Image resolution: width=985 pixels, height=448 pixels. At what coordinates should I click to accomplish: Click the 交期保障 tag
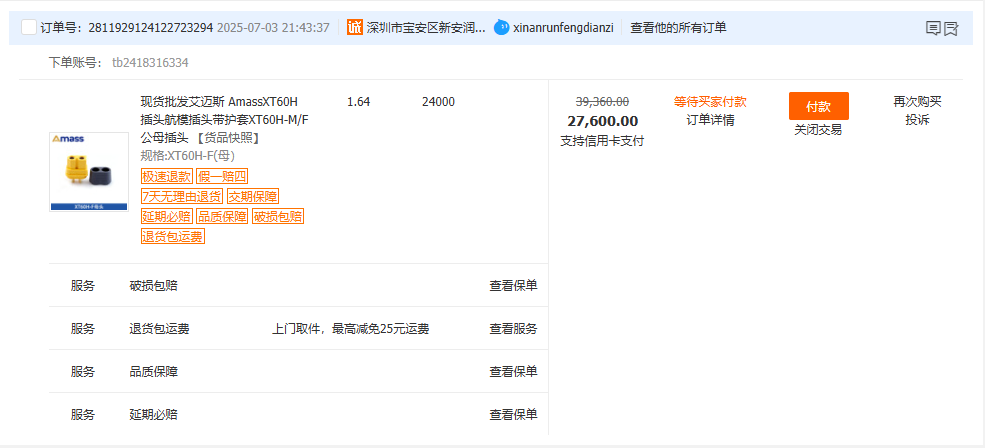[253, 197]
